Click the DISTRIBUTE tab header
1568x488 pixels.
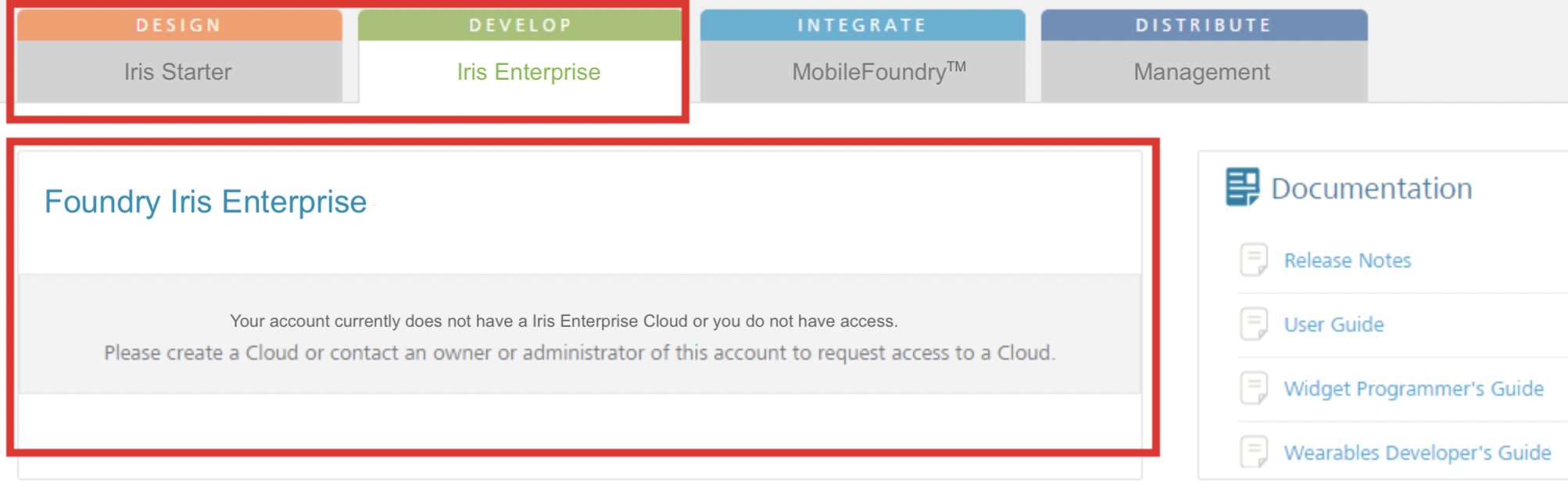click(1204, 25)
